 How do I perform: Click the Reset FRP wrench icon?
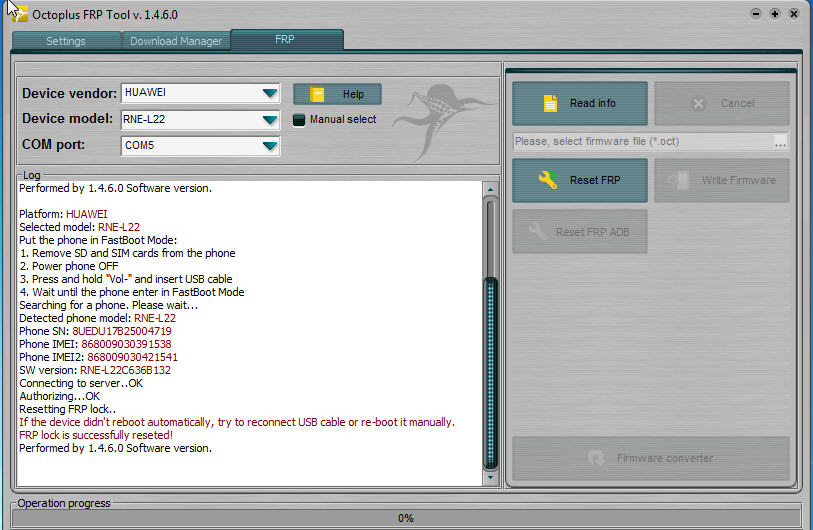(x=548, y=179)
